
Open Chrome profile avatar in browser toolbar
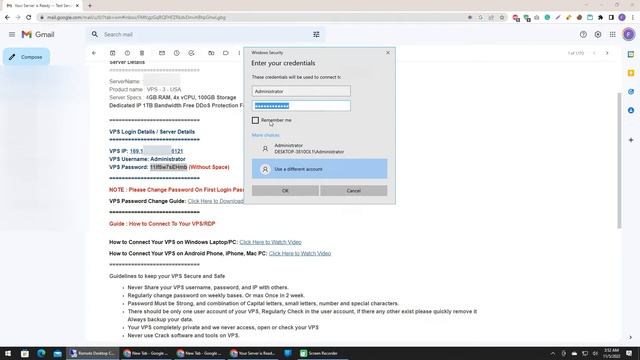tap(622, 18)
